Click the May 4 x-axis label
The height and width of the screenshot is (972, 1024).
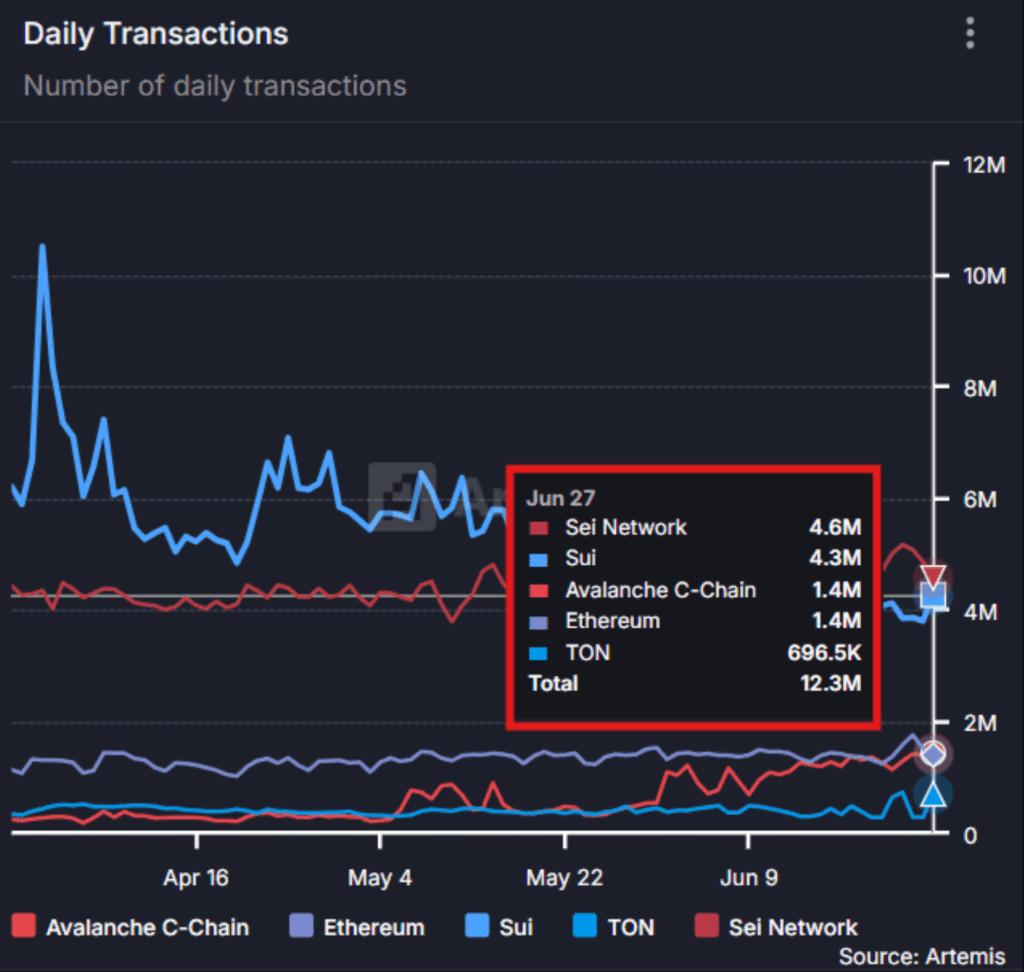click(380, 877)
